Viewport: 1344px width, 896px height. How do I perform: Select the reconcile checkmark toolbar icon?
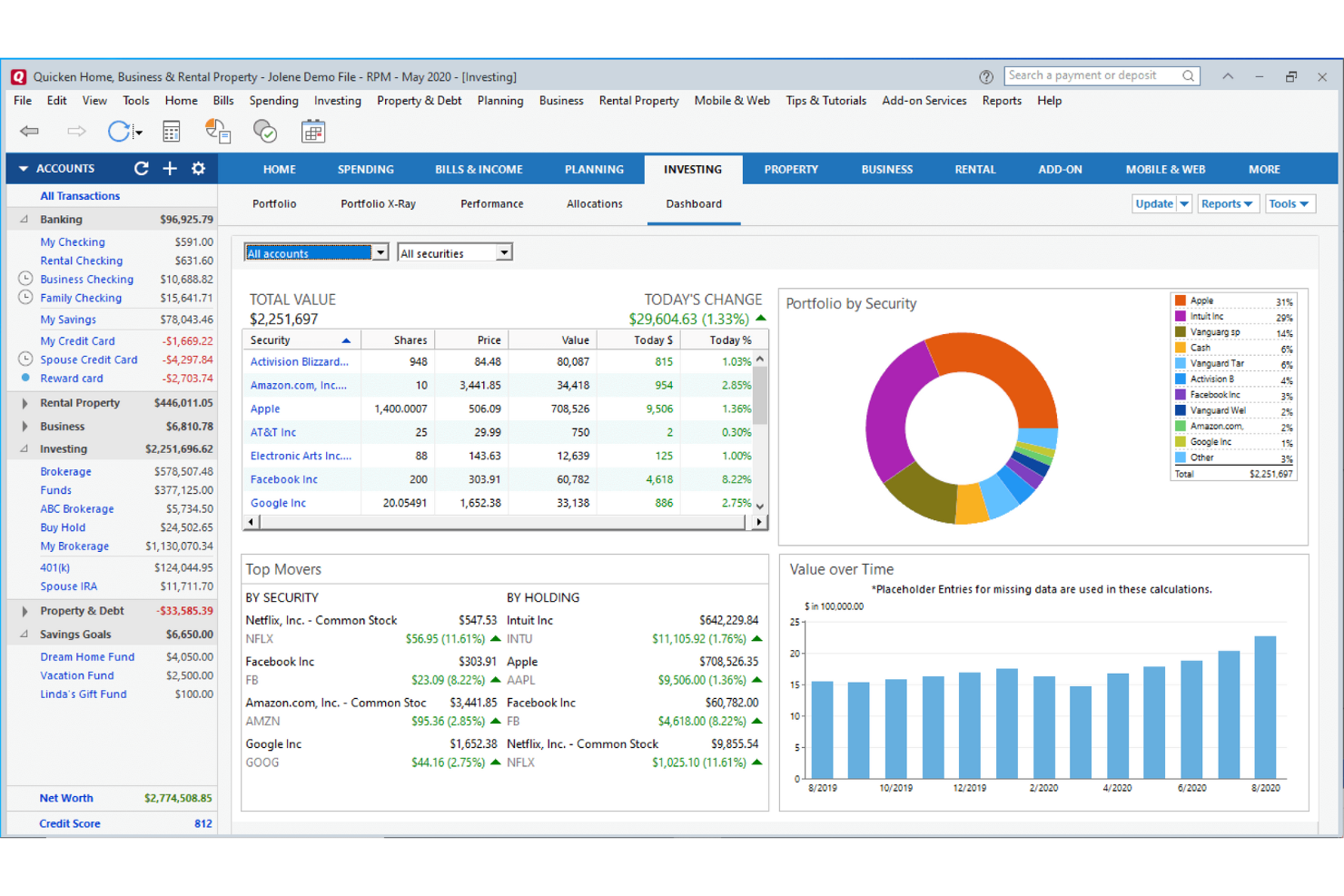click(265, 131)
